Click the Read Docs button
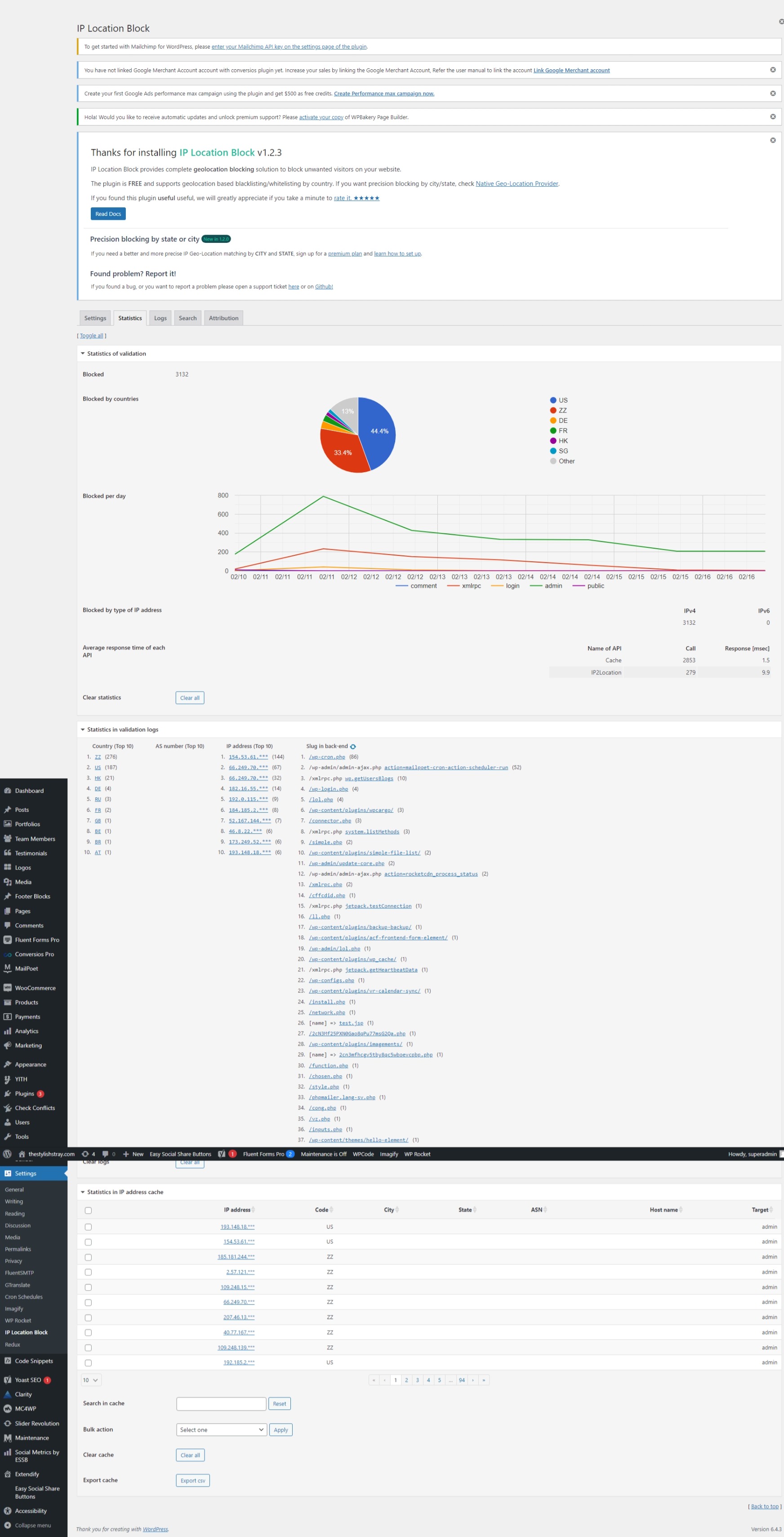This screenshot has height=1537, width=784. click(x=108, y=214)
